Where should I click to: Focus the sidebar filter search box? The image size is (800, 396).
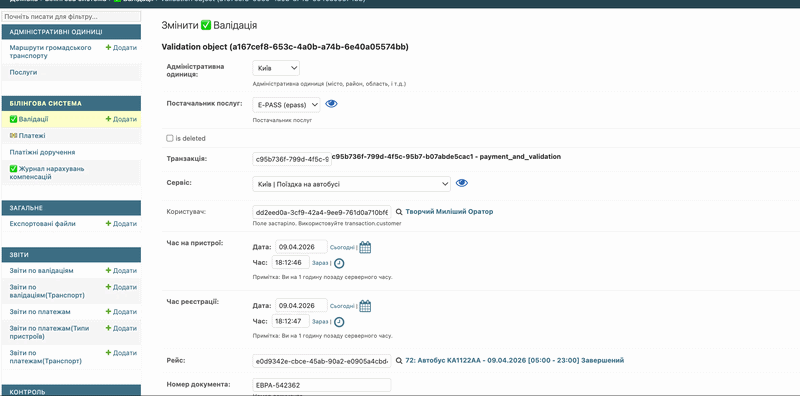pos(71,17)
